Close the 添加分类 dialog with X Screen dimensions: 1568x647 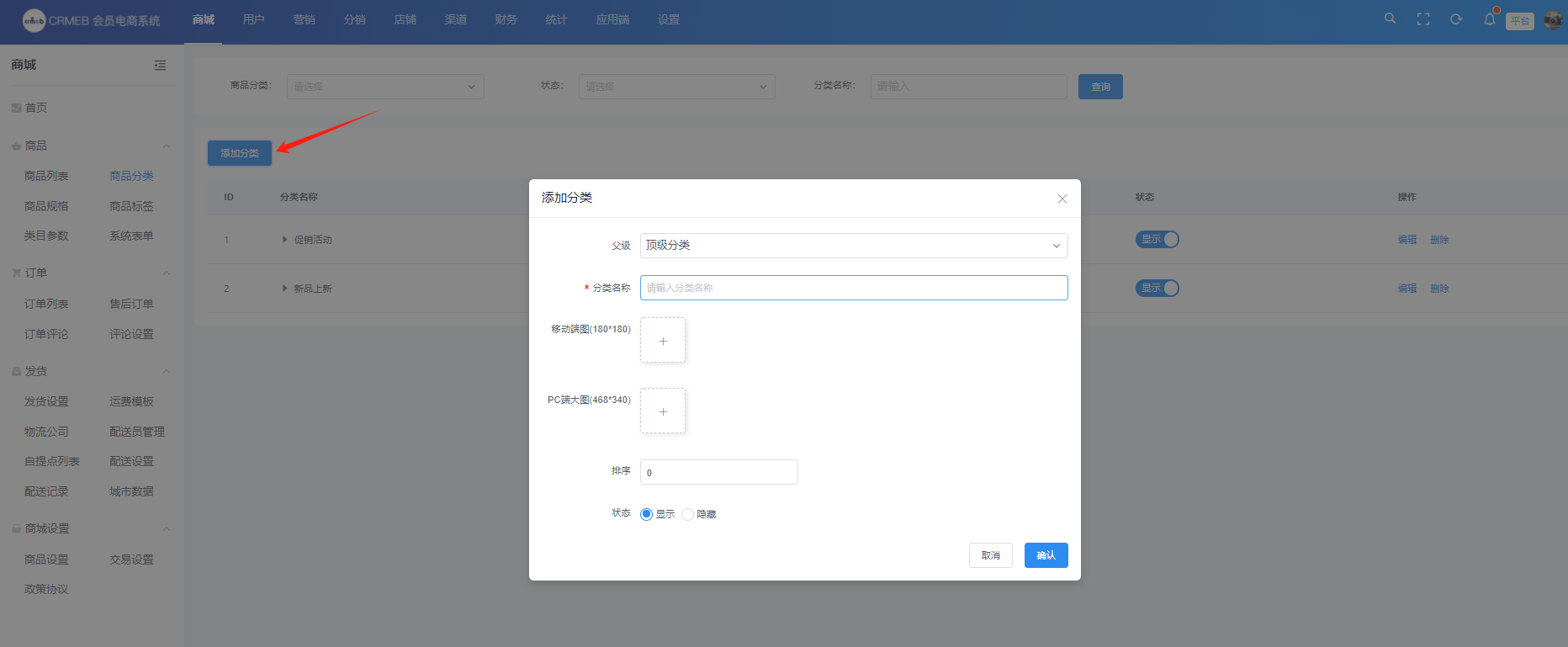pos(1062,199)
